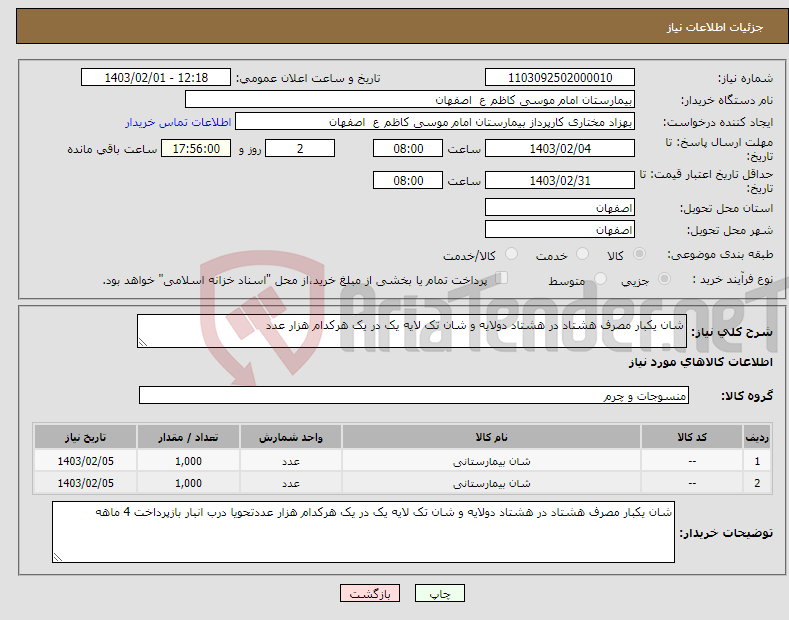This screenshot has height=620, width=789.
Task: Click the remaining time field 17:56:00
Action: pyautogui.click(x=196, y=148)
